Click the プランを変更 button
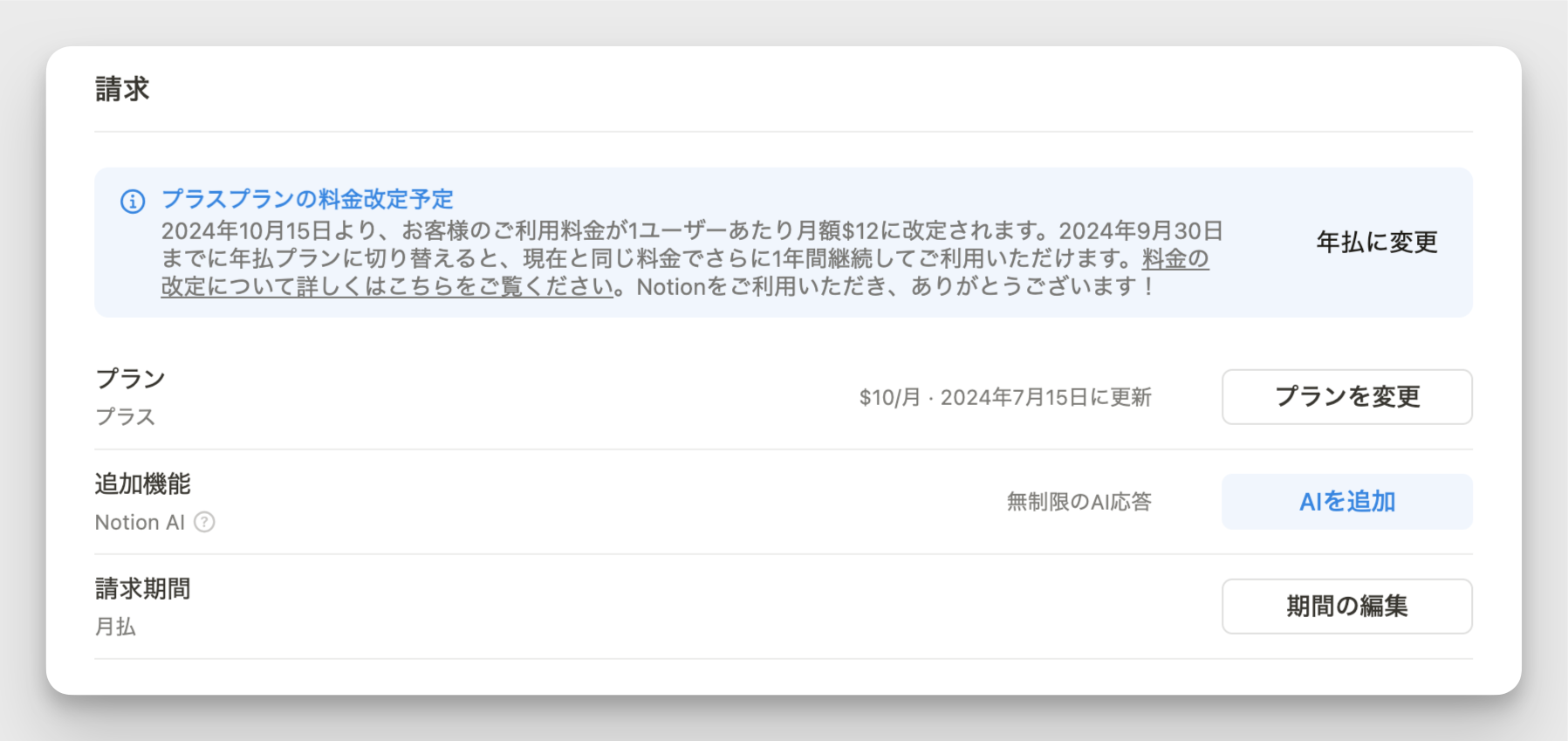The width and height of the screenshot is (1568, 741). 1346,397
